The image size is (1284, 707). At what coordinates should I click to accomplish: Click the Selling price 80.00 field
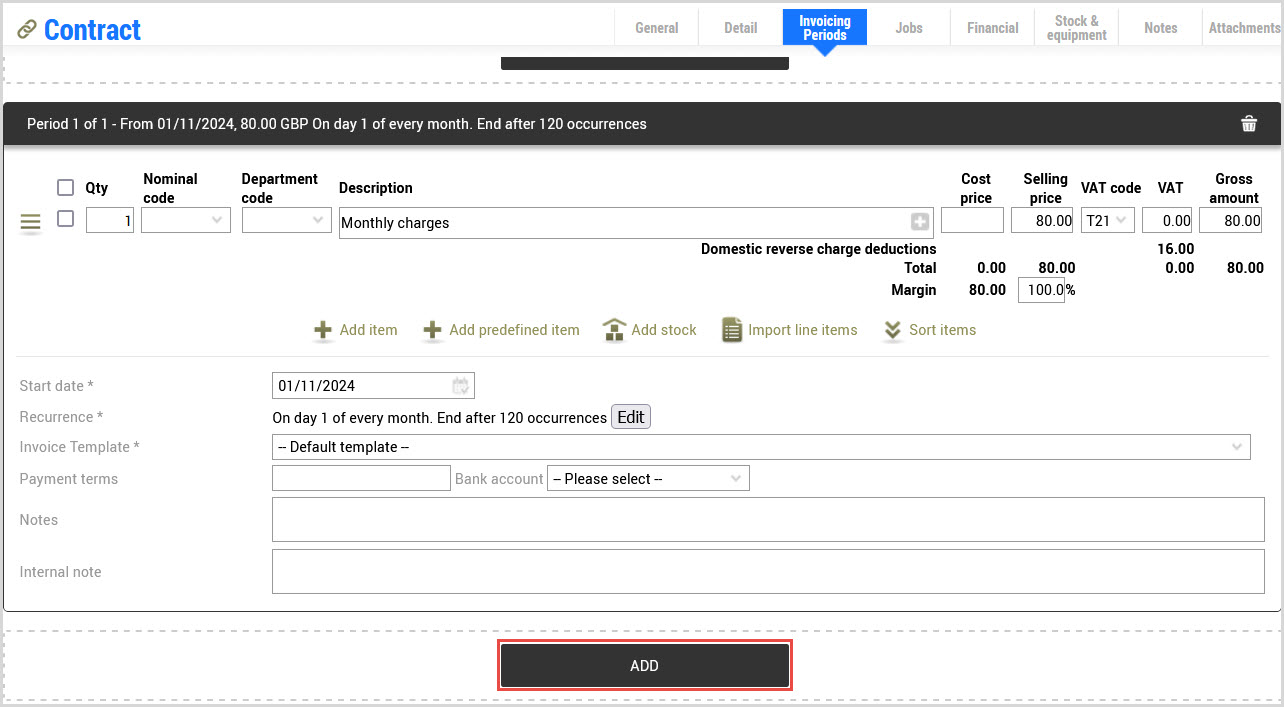1042,220
